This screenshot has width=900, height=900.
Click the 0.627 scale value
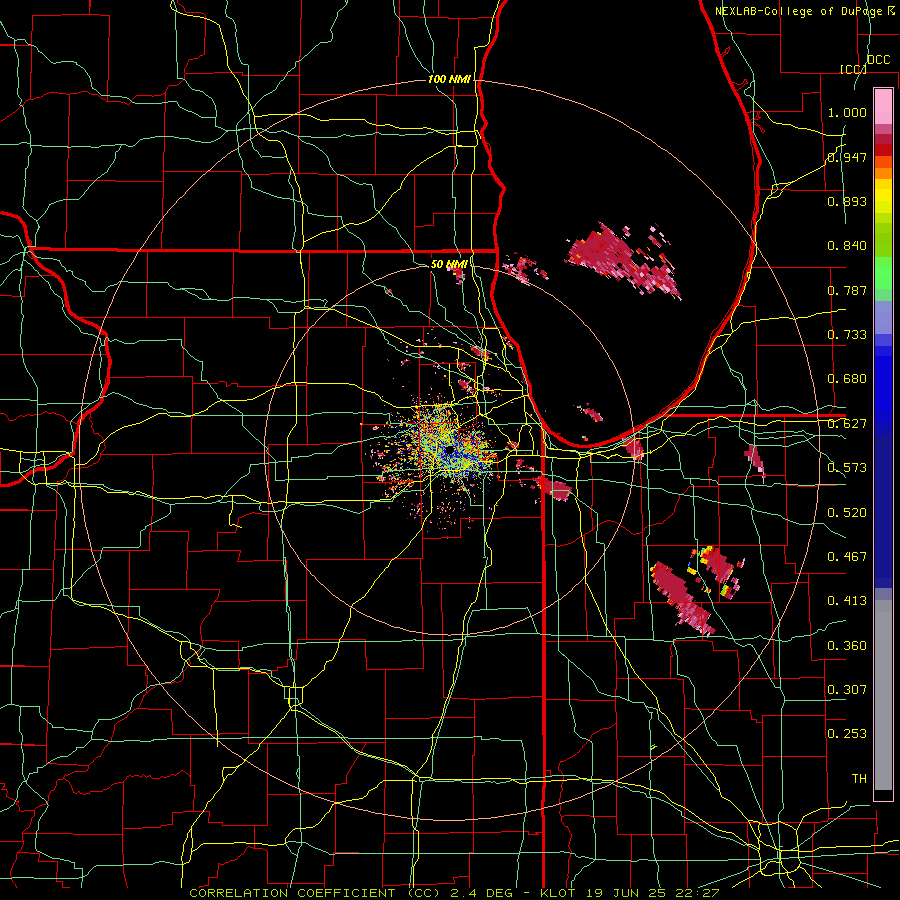(847, 424)
